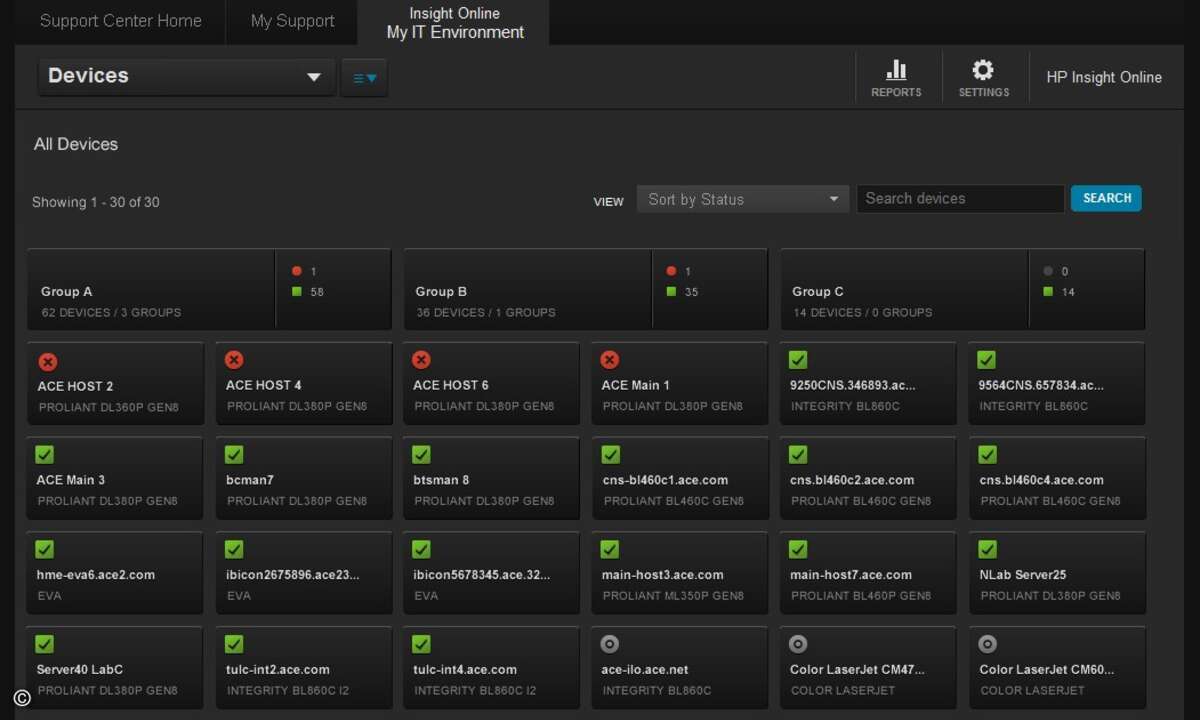Click Group C green count 14 indicator

[x=1060, y=292]
